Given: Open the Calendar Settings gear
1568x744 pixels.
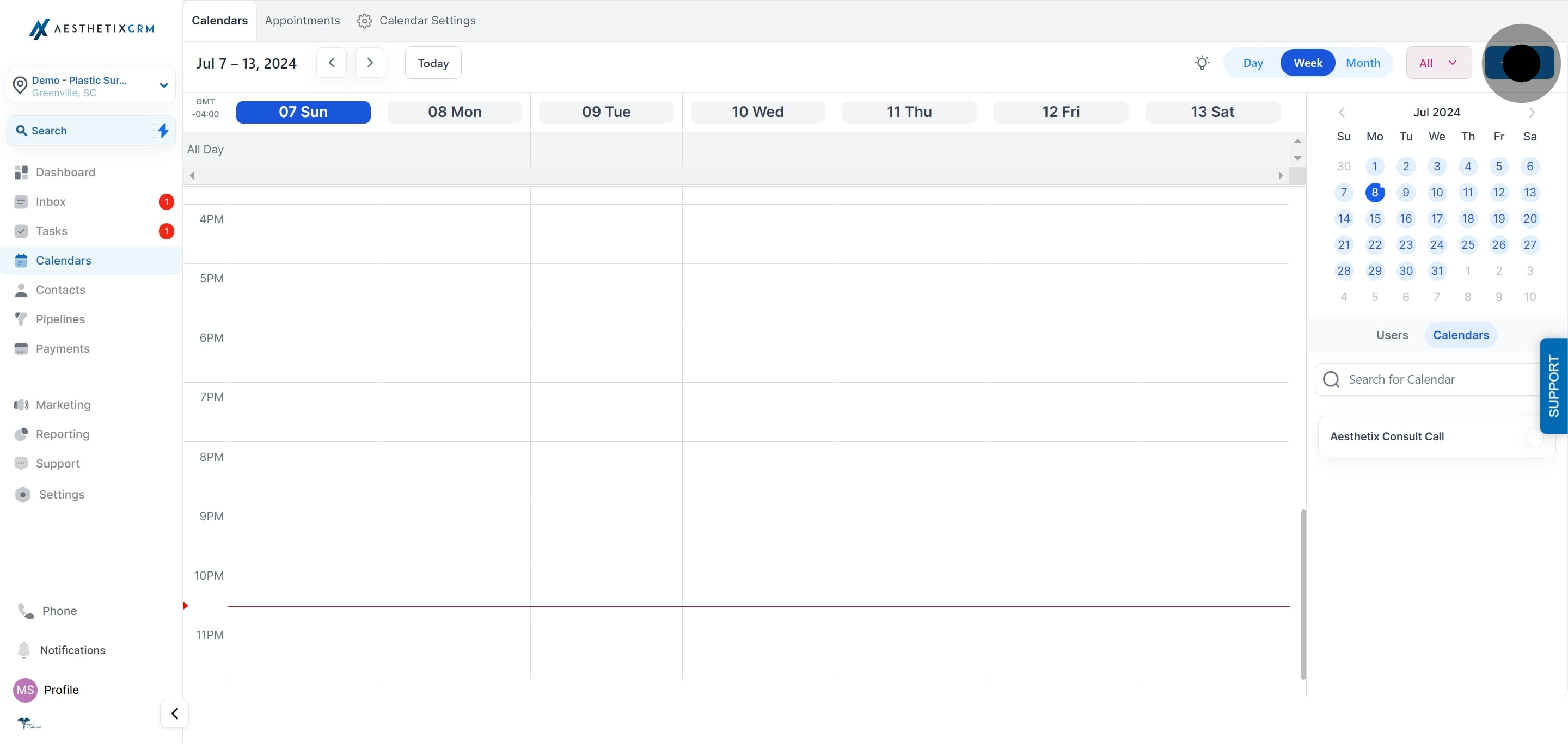Looking at the screenshot, I should pyautogui.click(x=364, y=21).
